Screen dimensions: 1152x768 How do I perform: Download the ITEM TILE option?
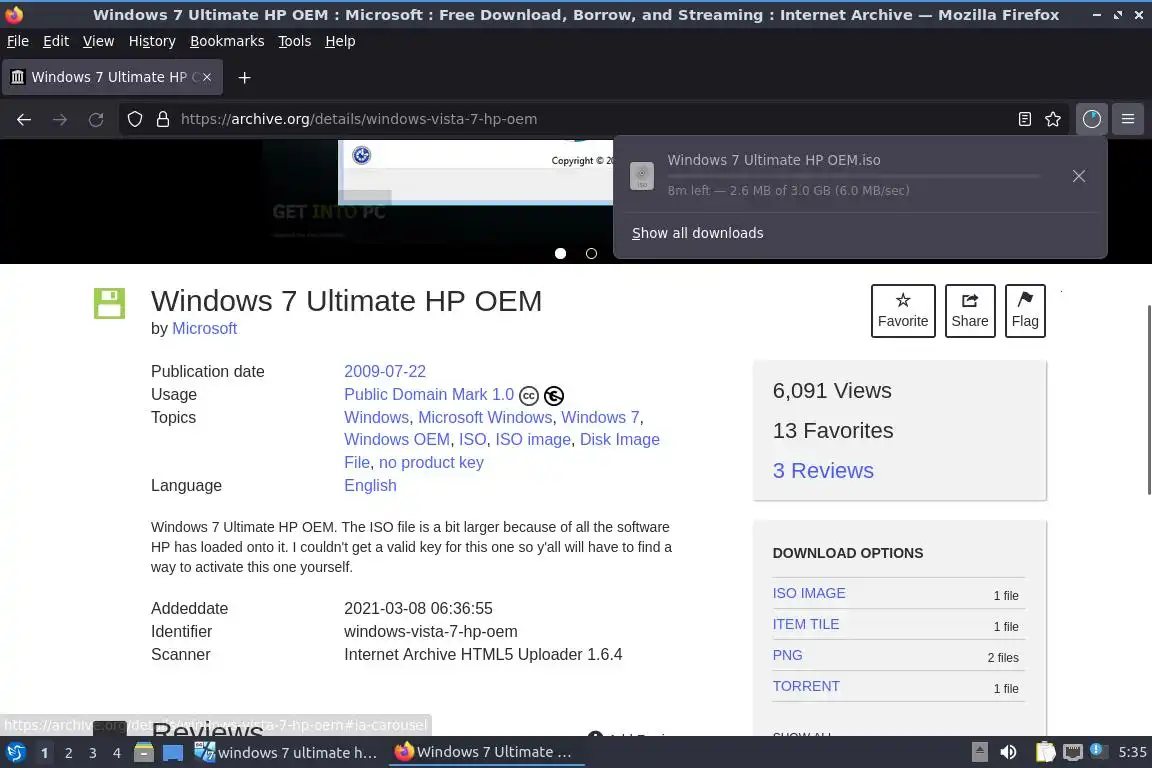pyautogui.click(x=805, y=624)
